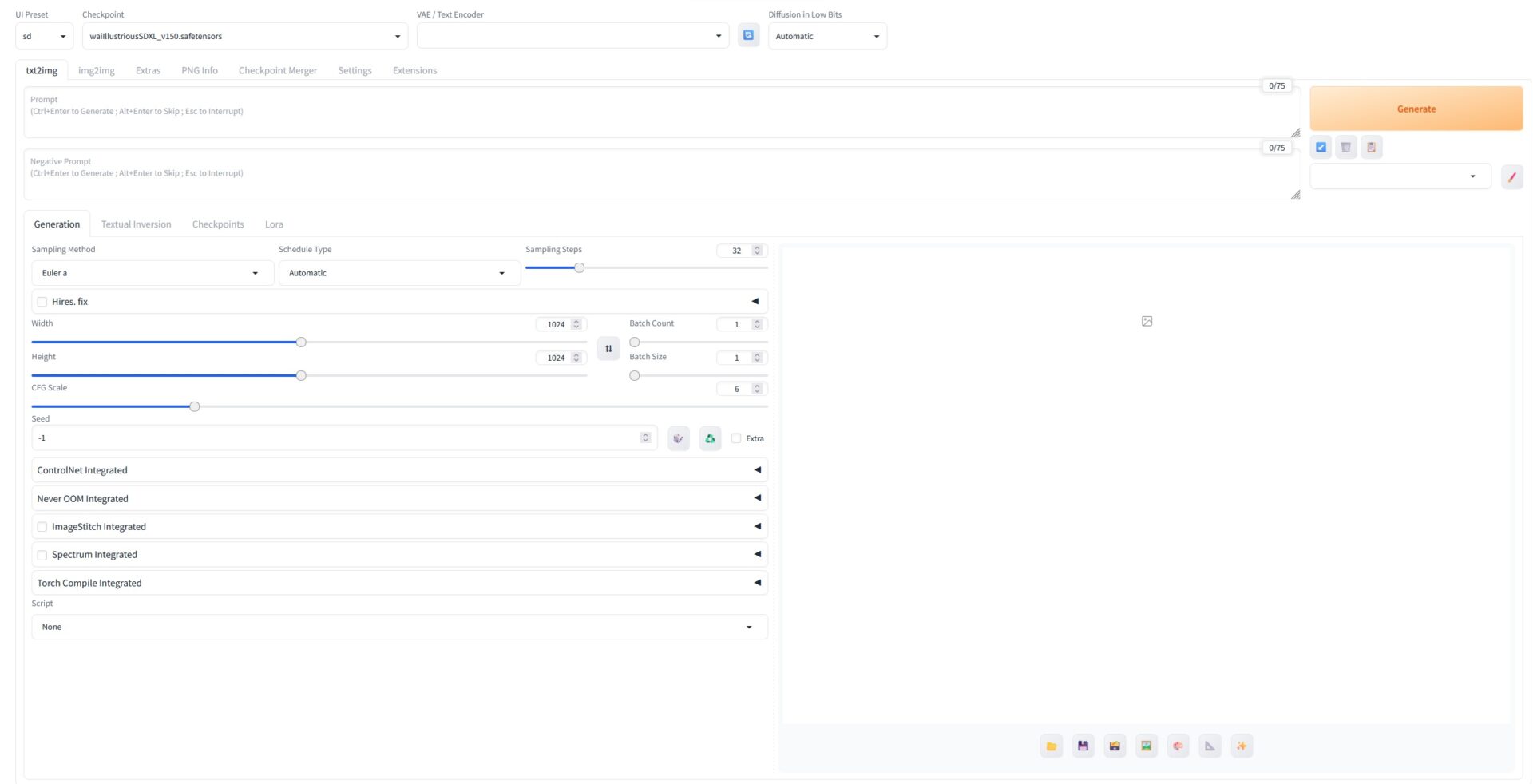Click the orange sparkles upscale icon
This screenshot has height=784, width=1533.
pyautogui.click(x=1242, y=746)
